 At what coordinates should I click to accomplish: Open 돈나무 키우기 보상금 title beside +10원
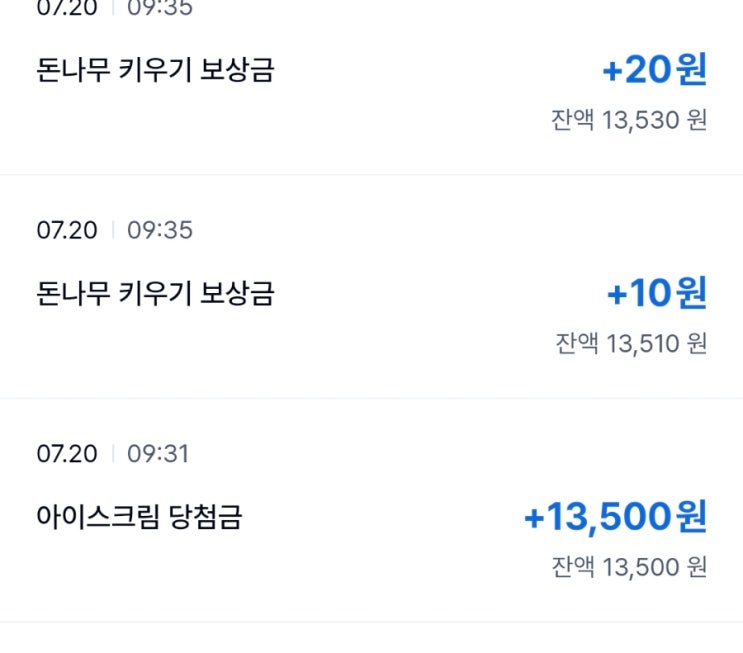point(155,294)
